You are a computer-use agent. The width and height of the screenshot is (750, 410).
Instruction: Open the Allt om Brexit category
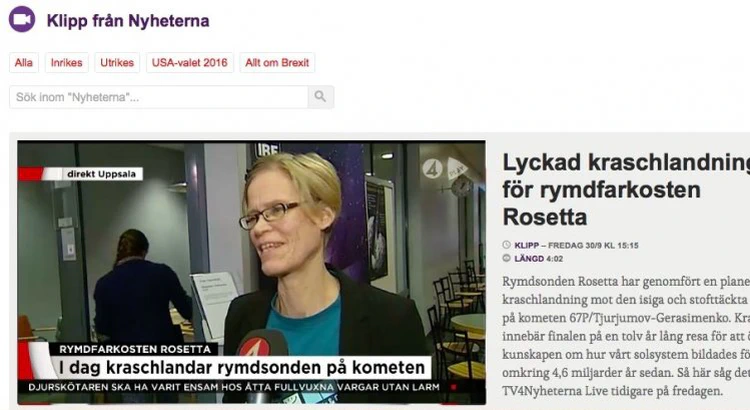tap(277, 63)
